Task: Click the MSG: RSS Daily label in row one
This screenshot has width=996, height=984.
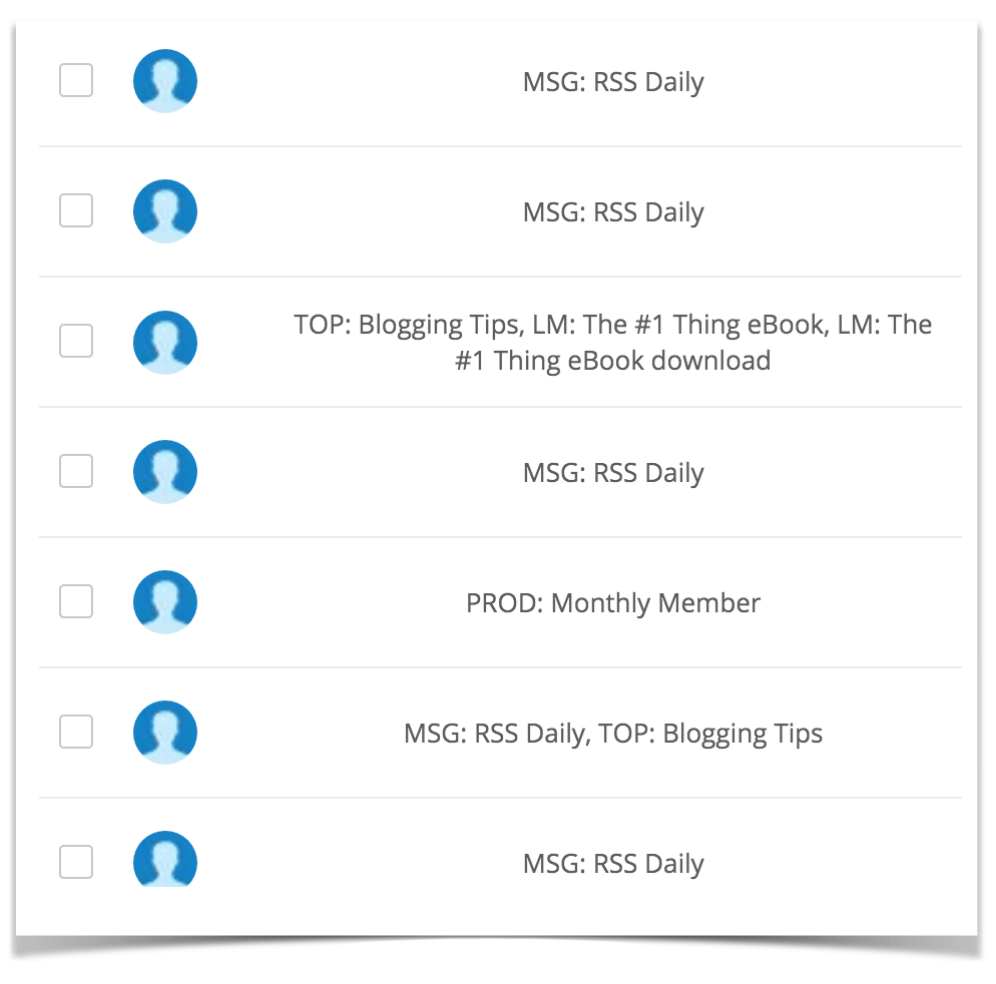Action: click(613, 82)
